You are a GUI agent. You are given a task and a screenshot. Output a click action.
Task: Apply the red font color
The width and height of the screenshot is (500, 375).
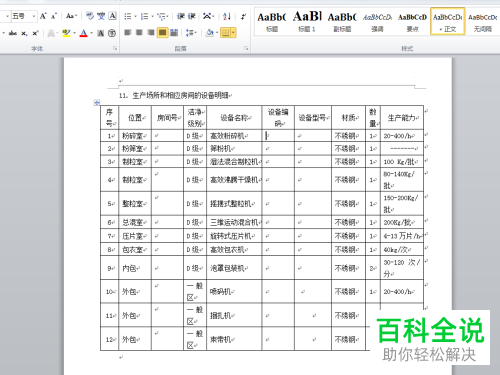tap(84, 33)
